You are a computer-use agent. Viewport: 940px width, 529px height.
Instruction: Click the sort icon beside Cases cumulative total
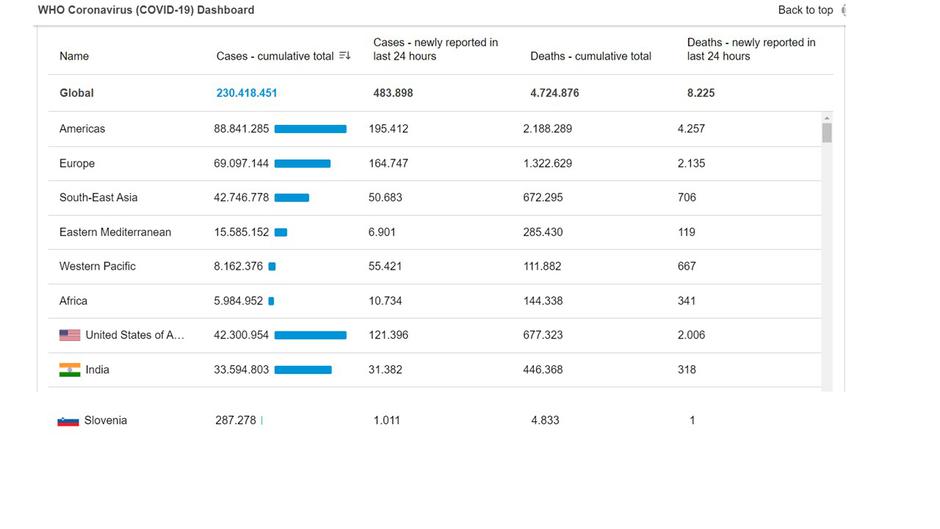(345, 56)
